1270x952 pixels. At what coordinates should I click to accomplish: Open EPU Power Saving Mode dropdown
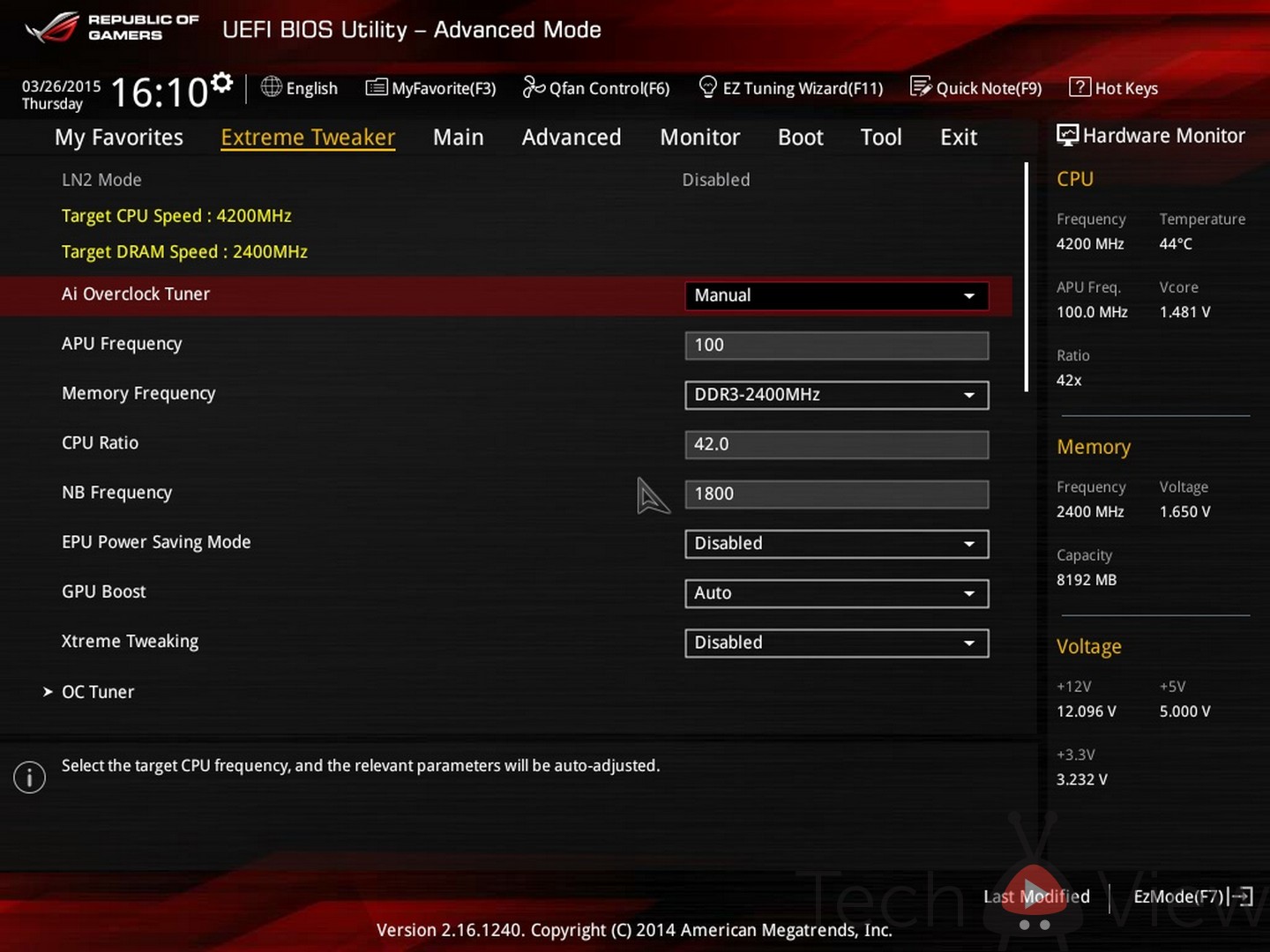point(836,544)
